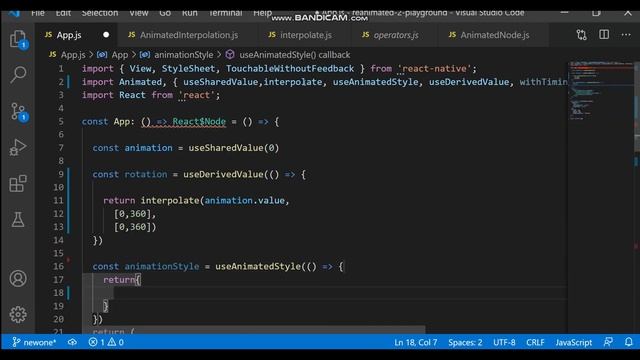This screenshot has height=360, width=640.
Task: Open the Accounts menu icon
Action: coord(18,278)
